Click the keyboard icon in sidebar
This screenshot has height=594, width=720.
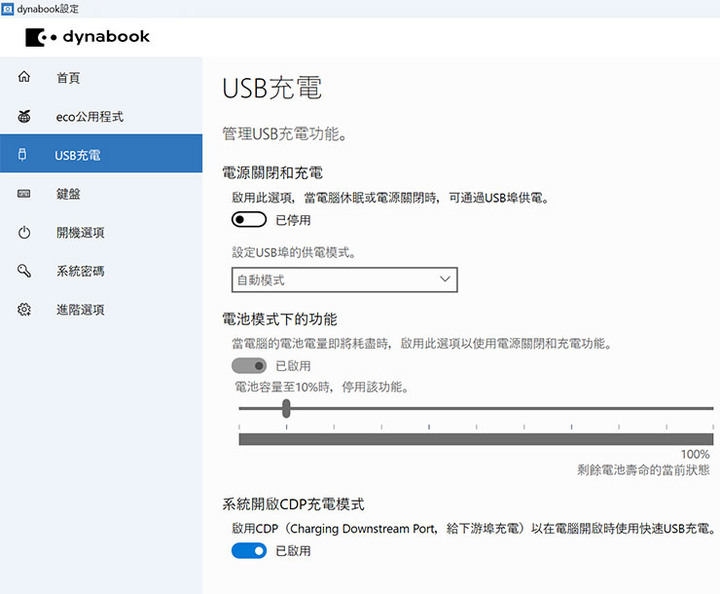[24, 193]
